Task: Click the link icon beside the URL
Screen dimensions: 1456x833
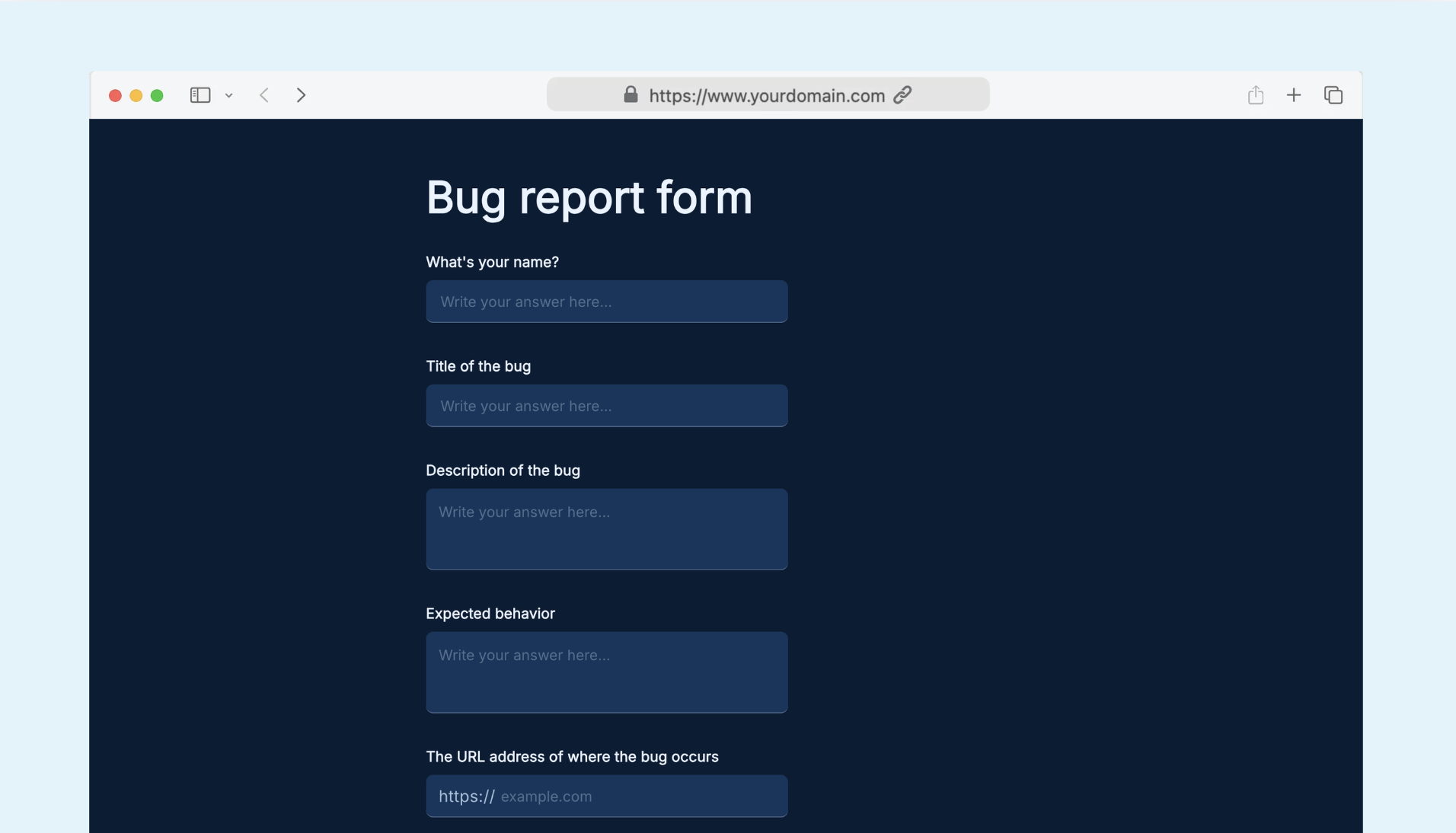Action: click(902, 94)
